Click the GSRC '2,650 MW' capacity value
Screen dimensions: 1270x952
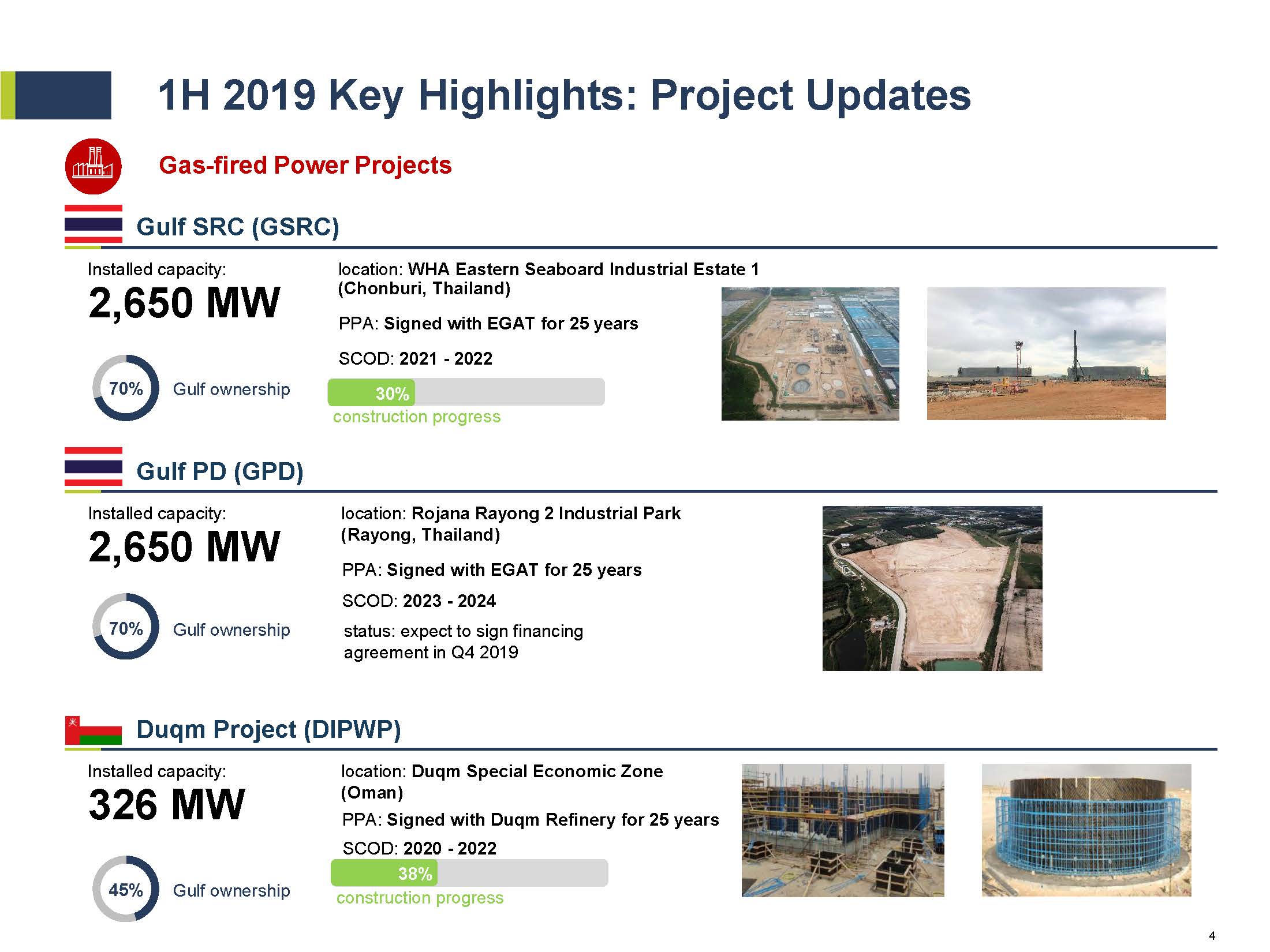tap(184, 303)
